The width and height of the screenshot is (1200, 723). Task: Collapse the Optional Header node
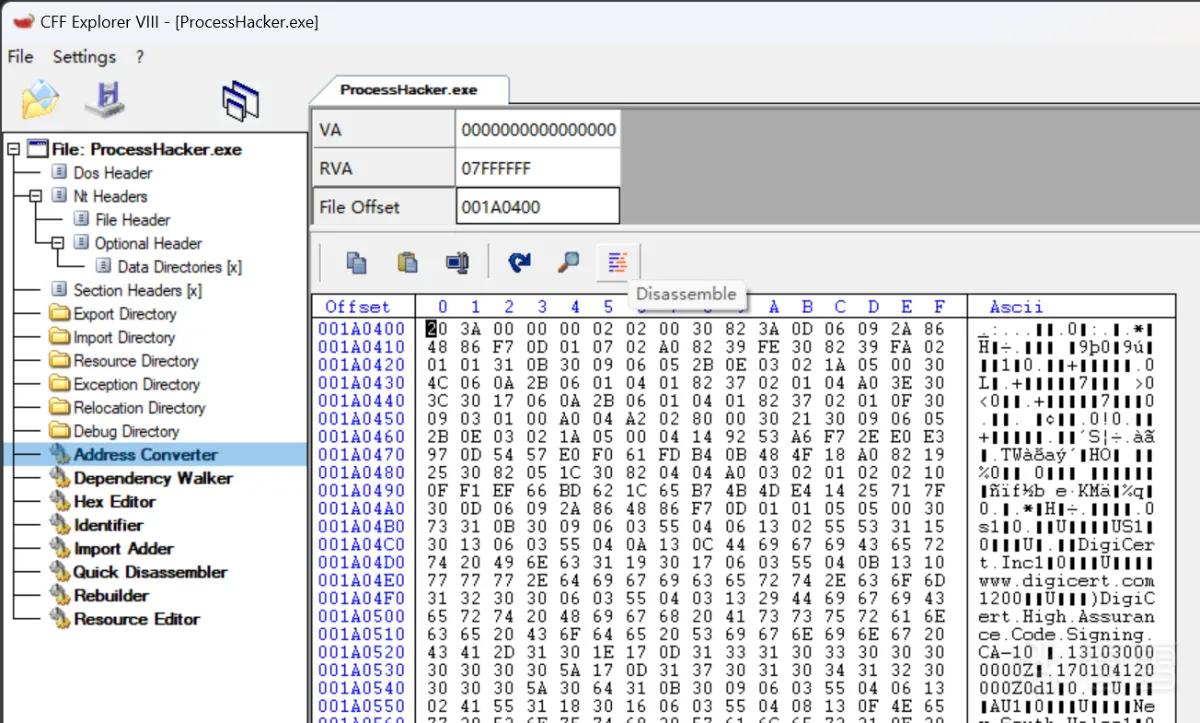click(57, 243)
